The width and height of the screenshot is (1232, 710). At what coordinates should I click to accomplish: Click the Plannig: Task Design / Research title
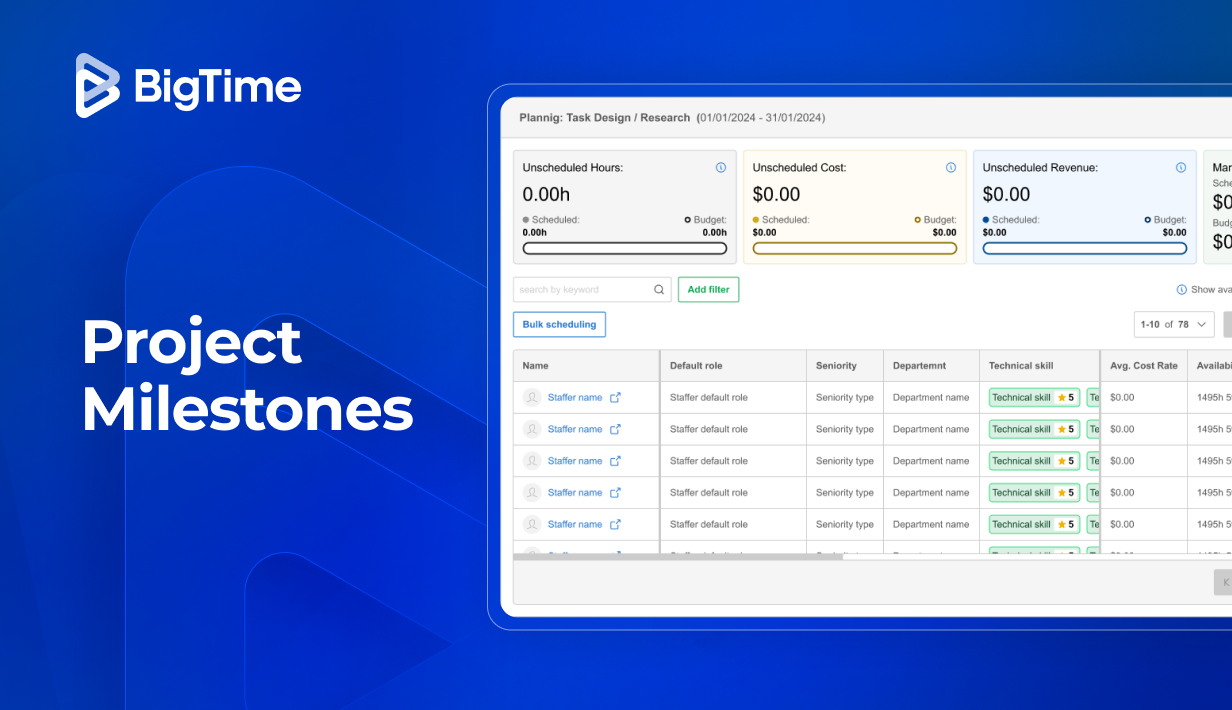pos(605,118)
